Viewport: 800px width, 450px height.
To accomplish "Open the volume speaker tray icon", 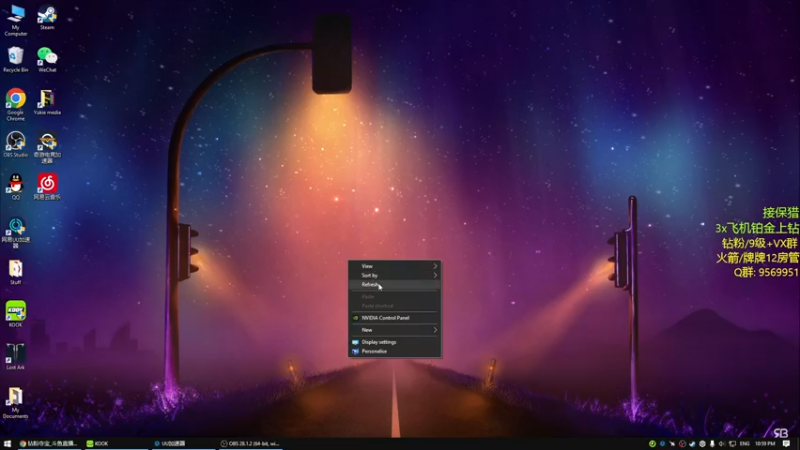I will click(722, 444).
